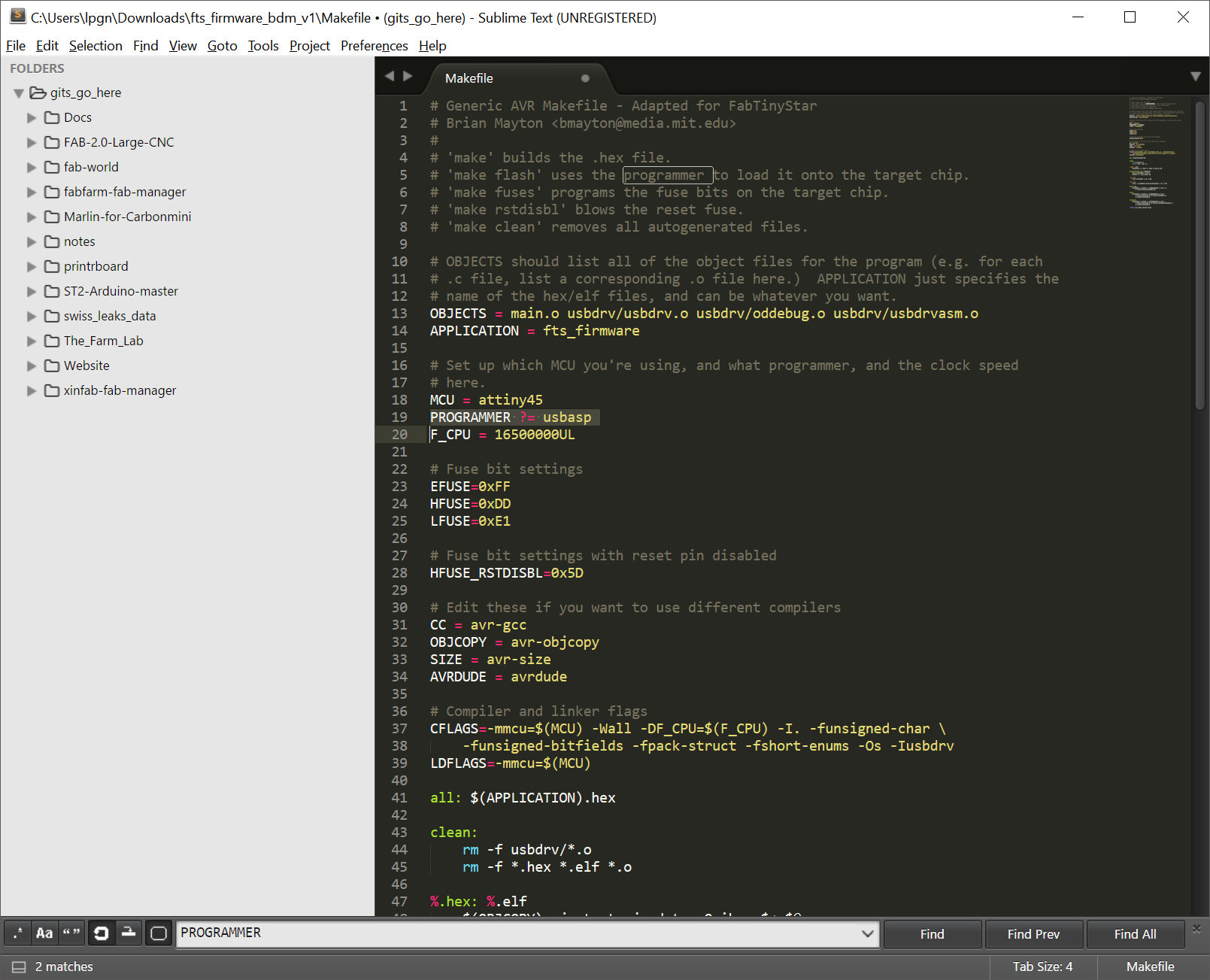Open the tab list dropdown arrow
Screen dimensions: 1210x980
[1196, 77]
